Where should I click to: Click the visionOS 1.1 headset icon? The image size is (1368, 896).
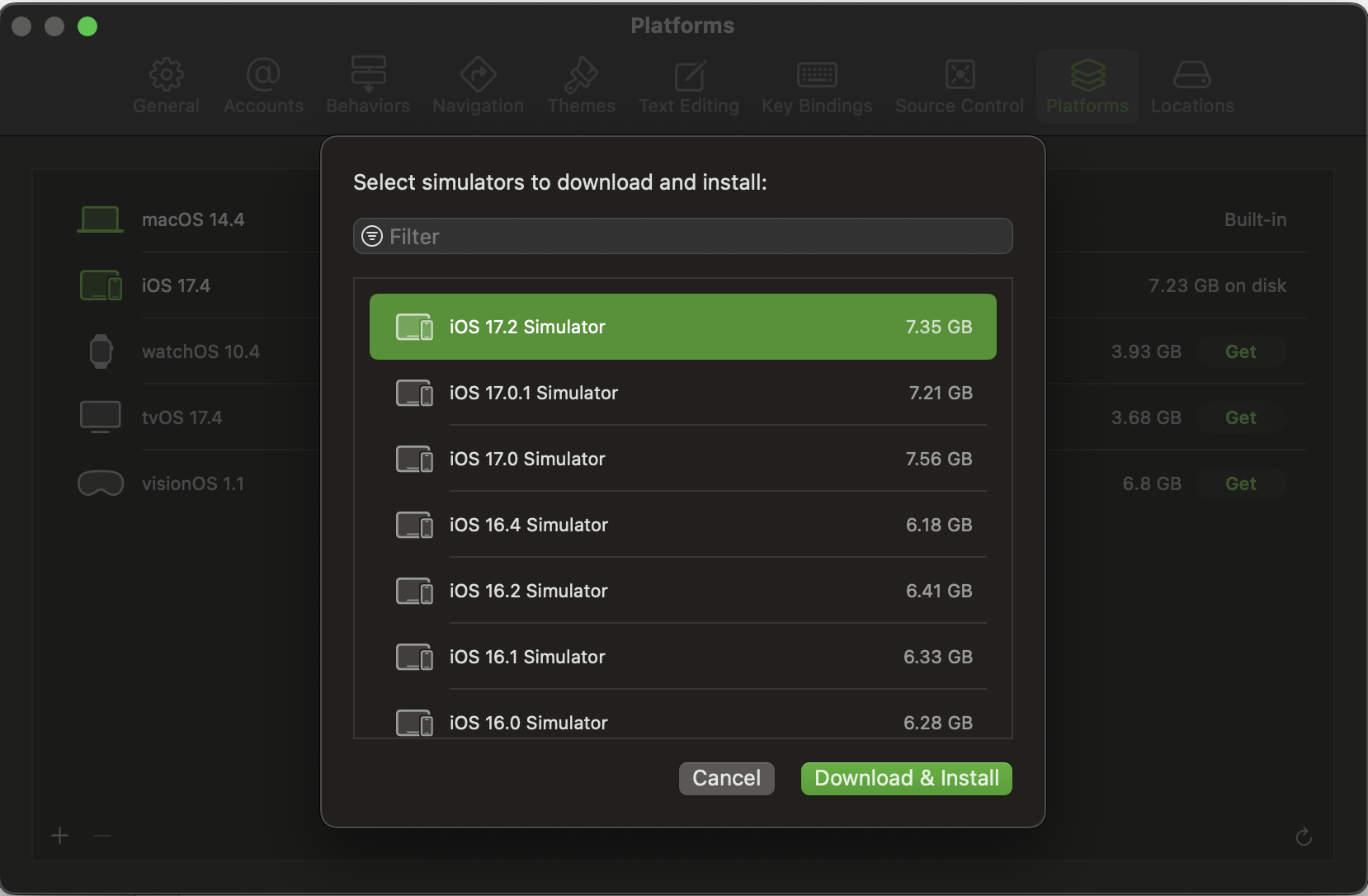(x=101, y=483)
